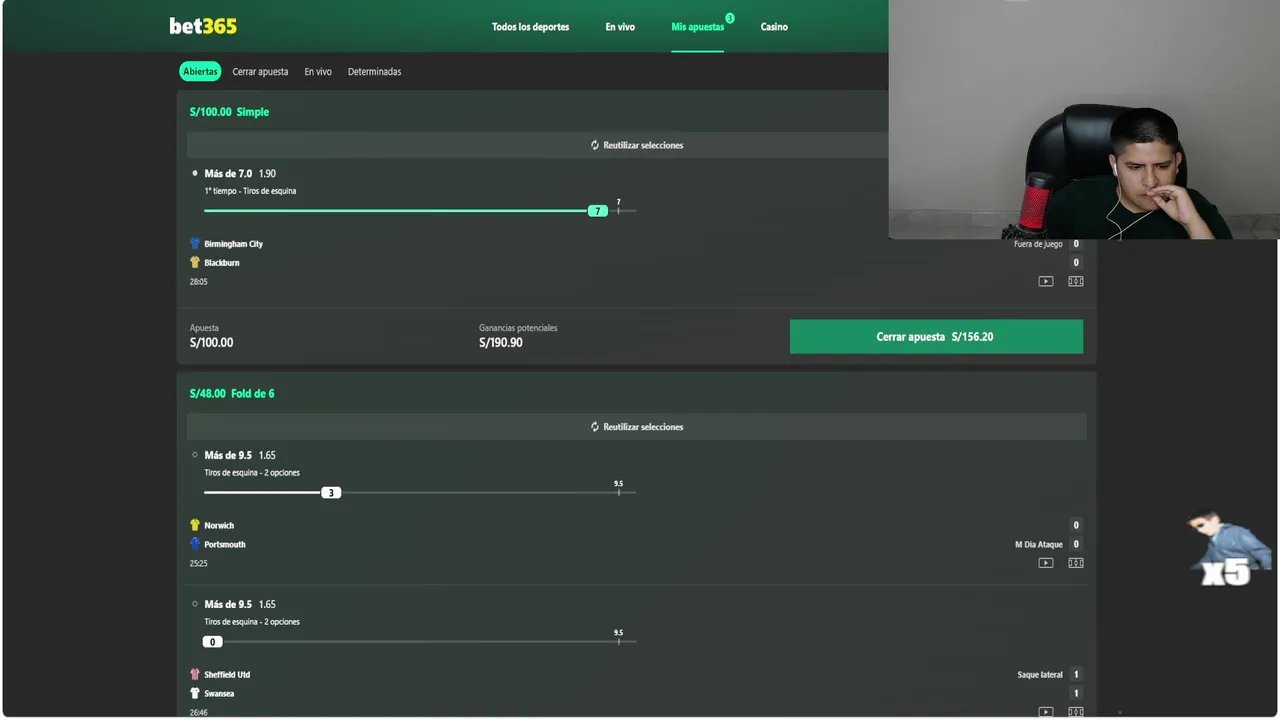Screen dimensions: 1280x720
Task: Click Swansea shirt icon
Action: click(x=195, y=694)
